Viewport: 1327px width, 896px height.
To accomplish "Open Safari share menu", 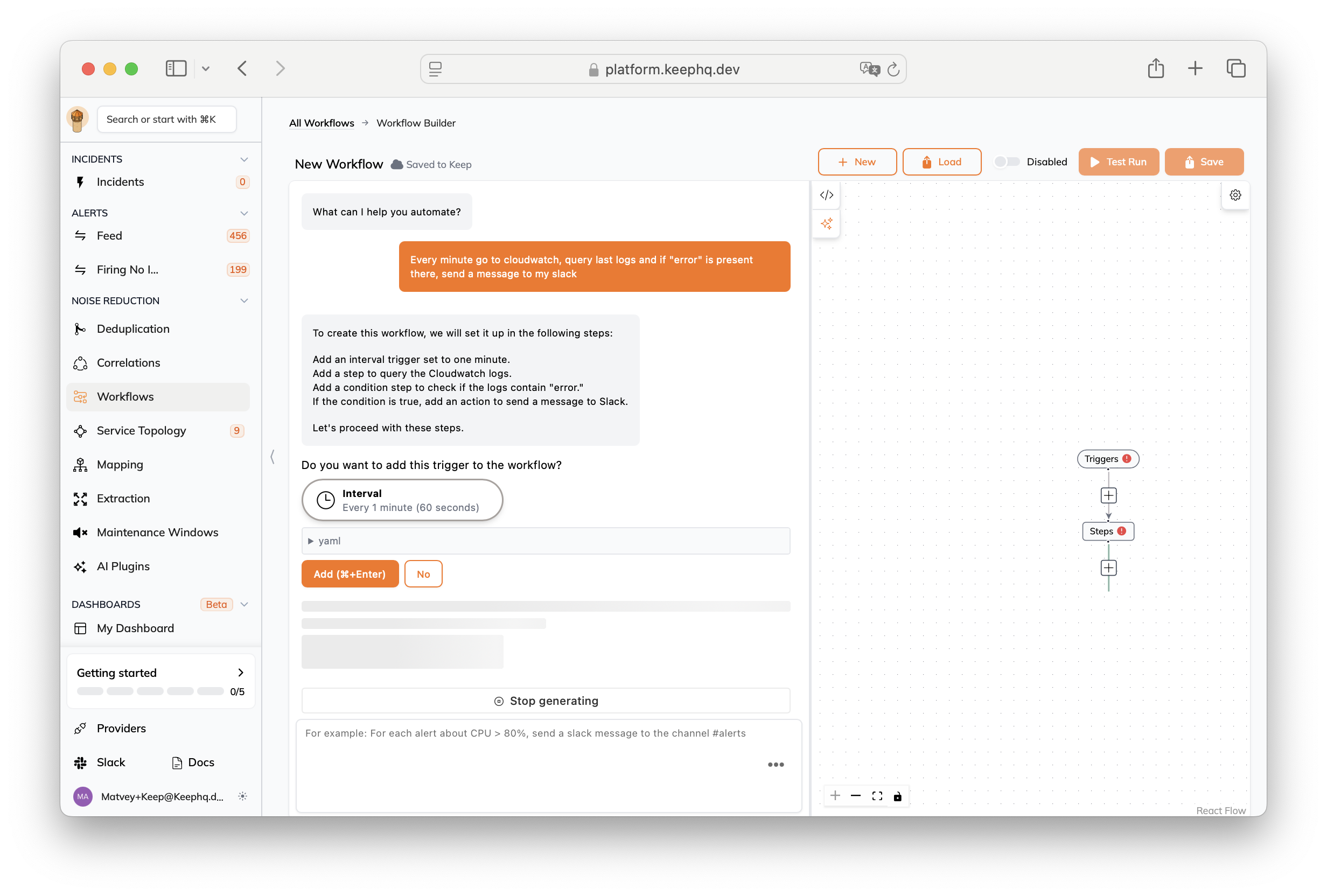I will (x=1156, y=68).
